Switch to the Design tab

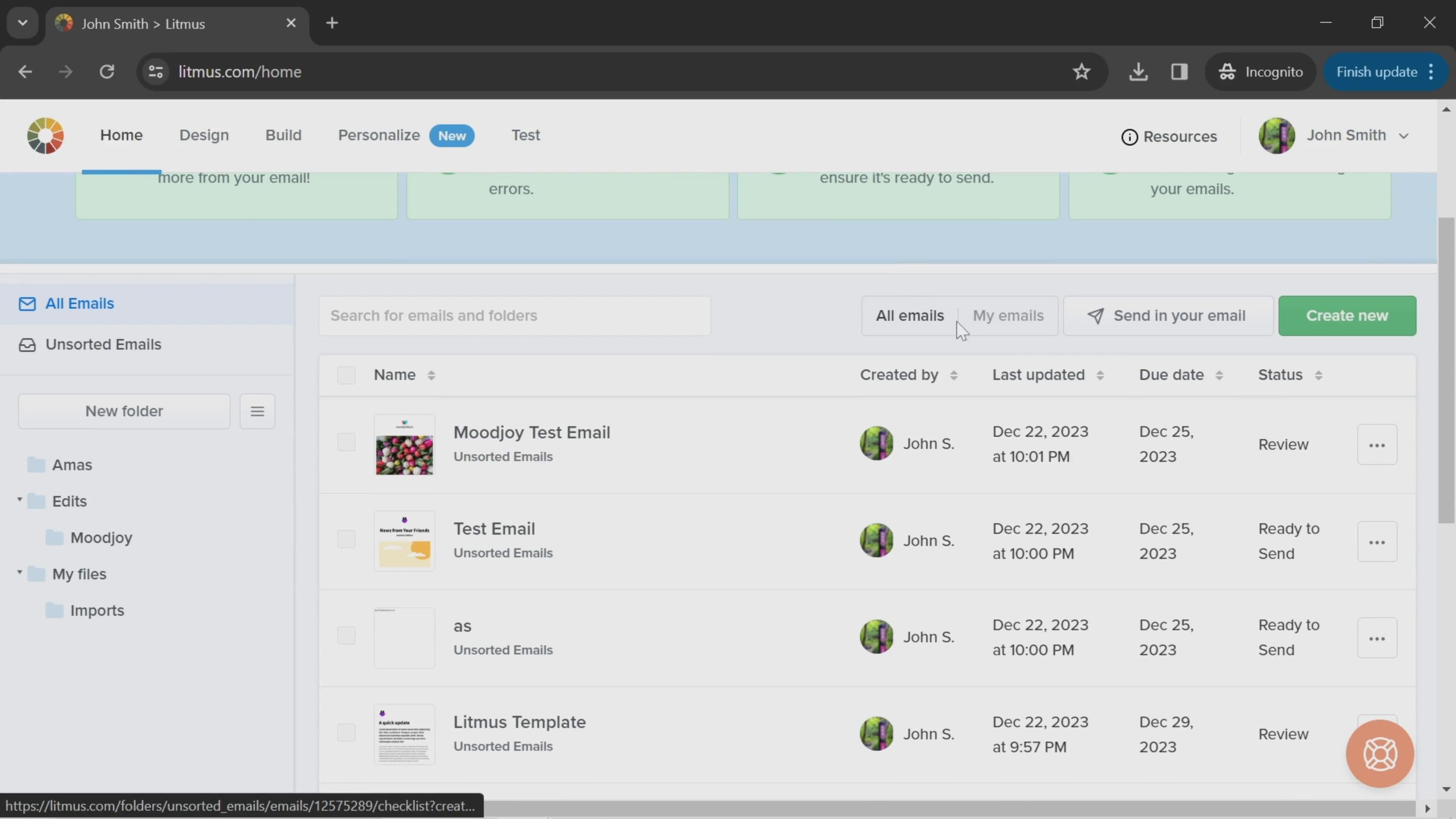(204, 135)
